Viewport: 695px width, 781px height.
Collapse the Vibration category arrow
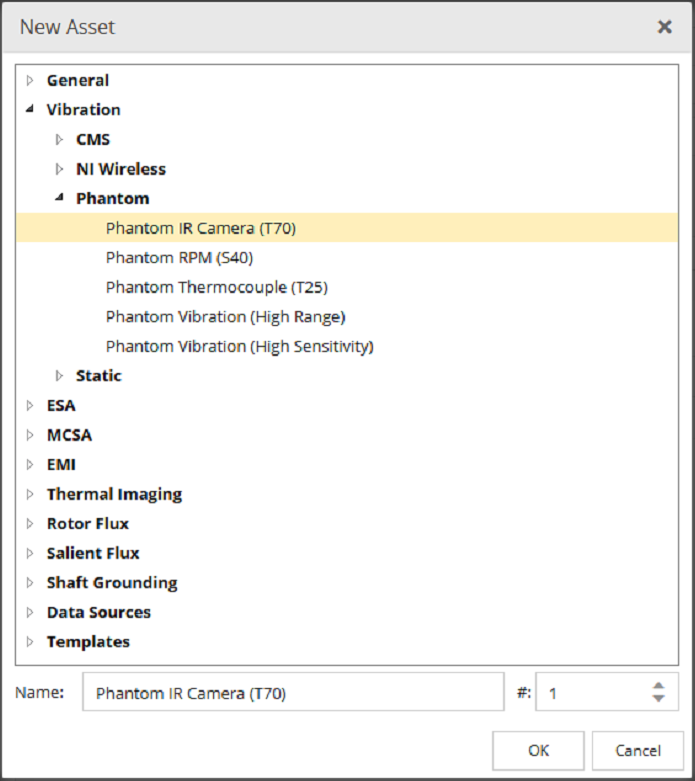[30, 109]
